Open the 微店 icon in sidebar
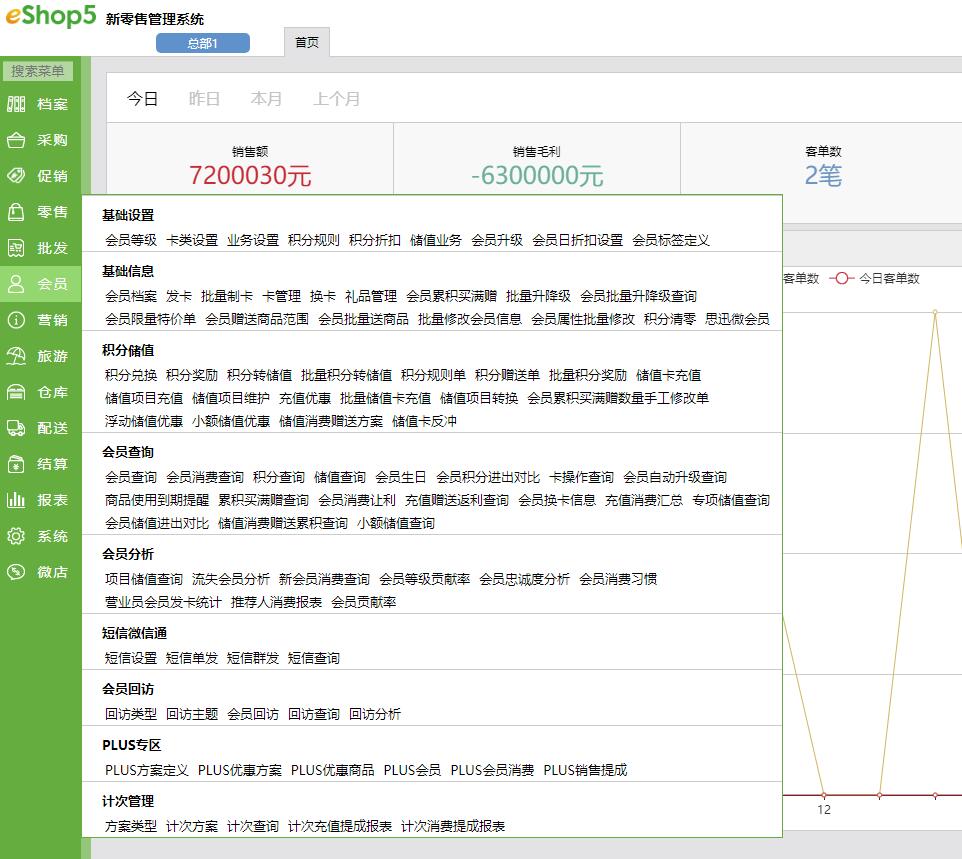The image size is (962, 859). [16, 572]
